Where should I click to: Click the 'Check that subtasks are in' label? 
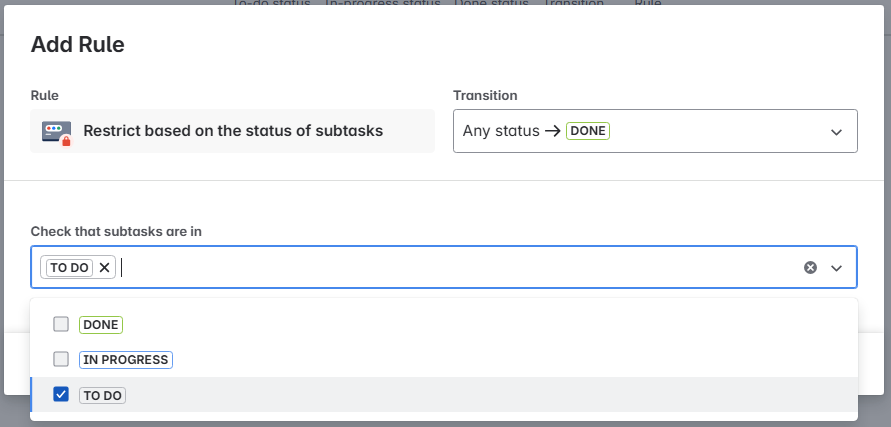click(116, 231)
